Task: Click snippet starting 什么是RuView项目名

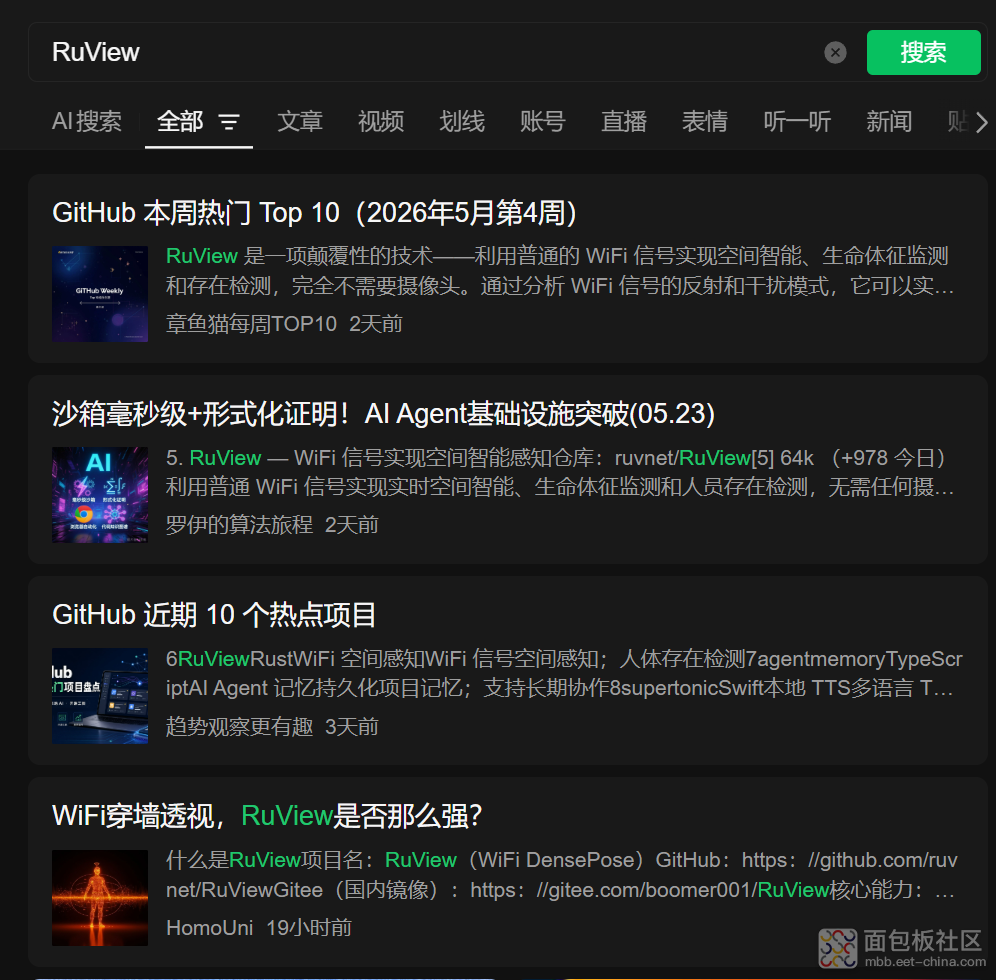Action: [x=562, y=875]
